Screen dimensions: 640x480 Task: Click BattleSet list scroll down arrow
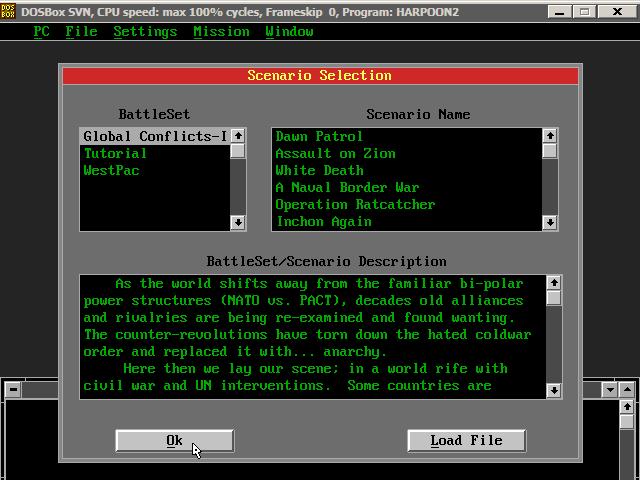[238, 223]
